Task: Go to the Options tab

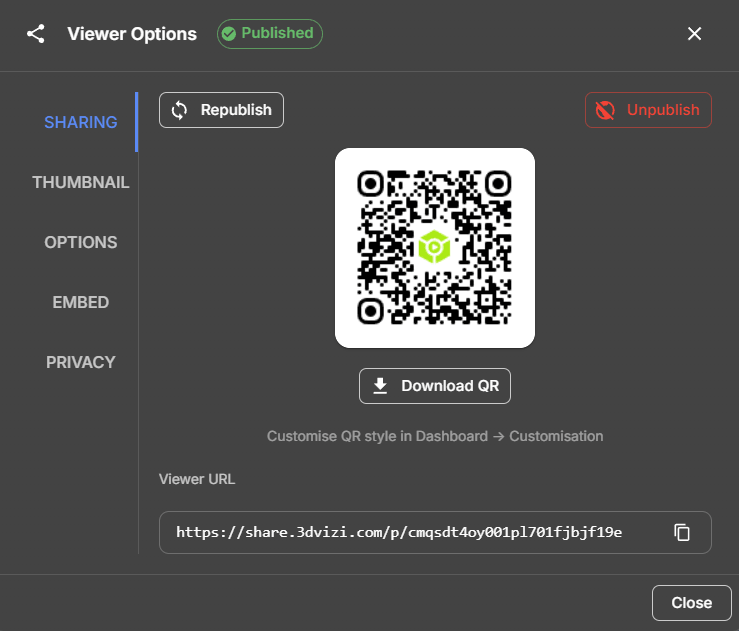Action: tap(81, 242)
